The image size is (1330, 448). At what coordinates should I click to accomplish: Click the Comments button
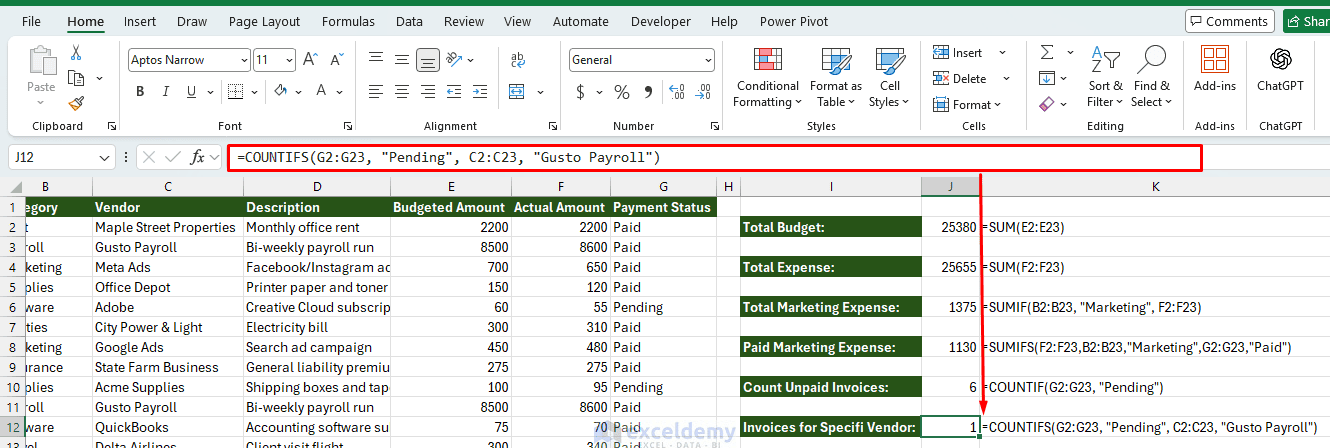1230,21
